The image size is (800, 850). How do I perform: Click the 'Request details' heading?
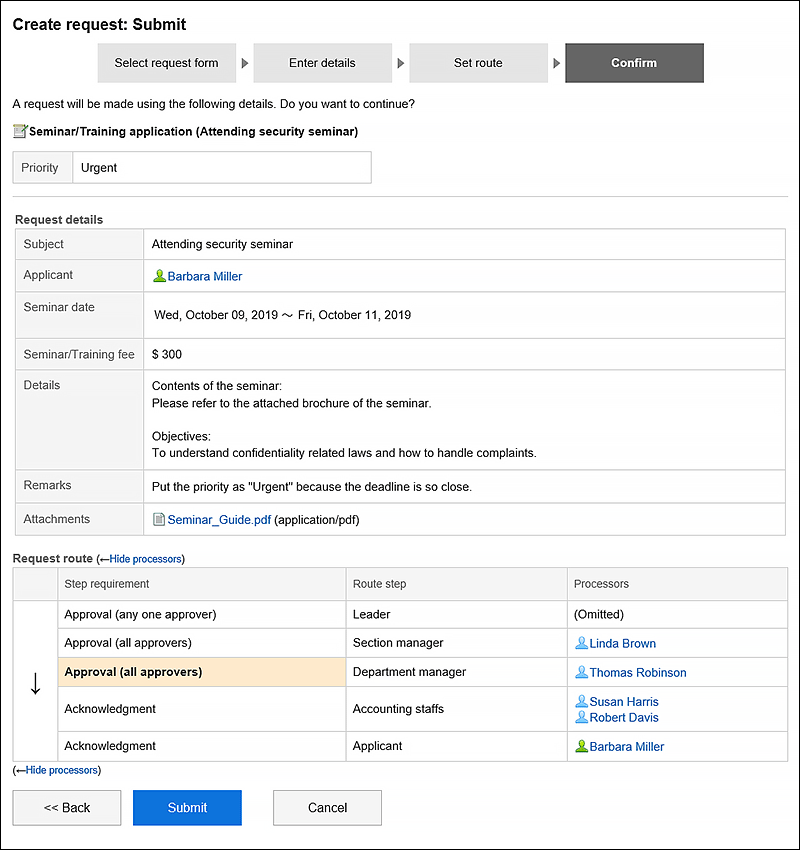59,220
